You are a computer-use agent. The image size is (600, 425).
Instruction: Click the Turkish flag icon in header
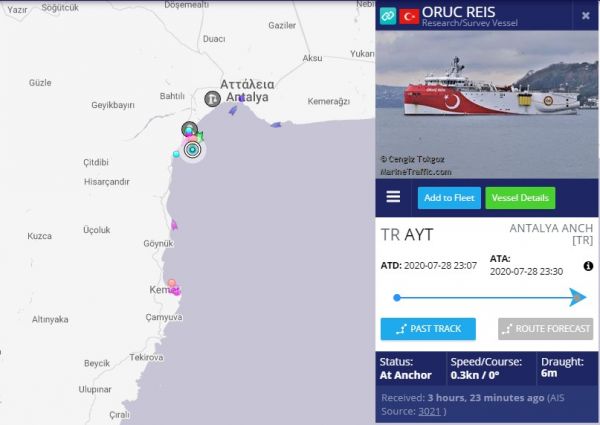pos(409,17)
